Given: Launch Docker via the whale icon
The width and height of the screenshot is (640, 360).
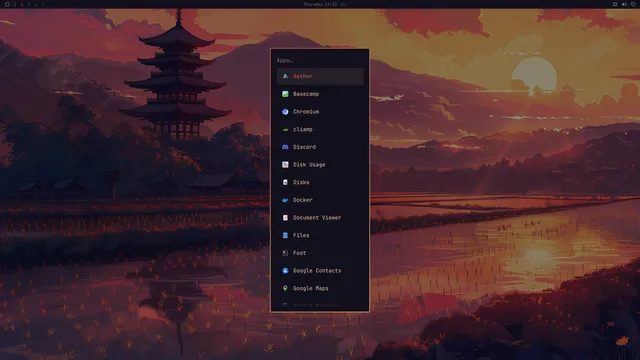Looking at the screenshot, I should tap(285, 200).
